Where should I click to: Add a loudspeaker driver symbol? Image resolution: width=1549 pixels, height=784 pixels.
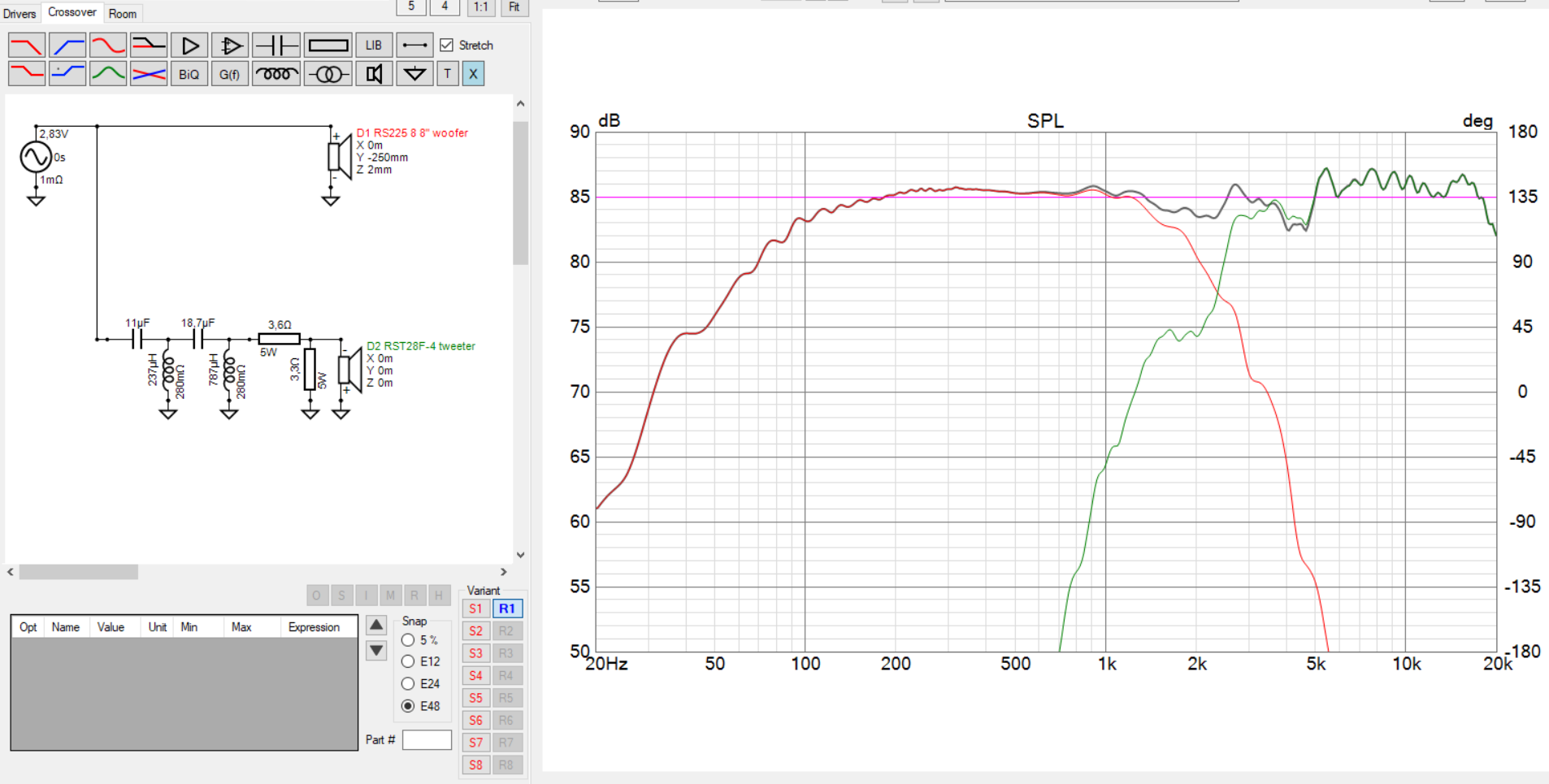click(374, 74)
